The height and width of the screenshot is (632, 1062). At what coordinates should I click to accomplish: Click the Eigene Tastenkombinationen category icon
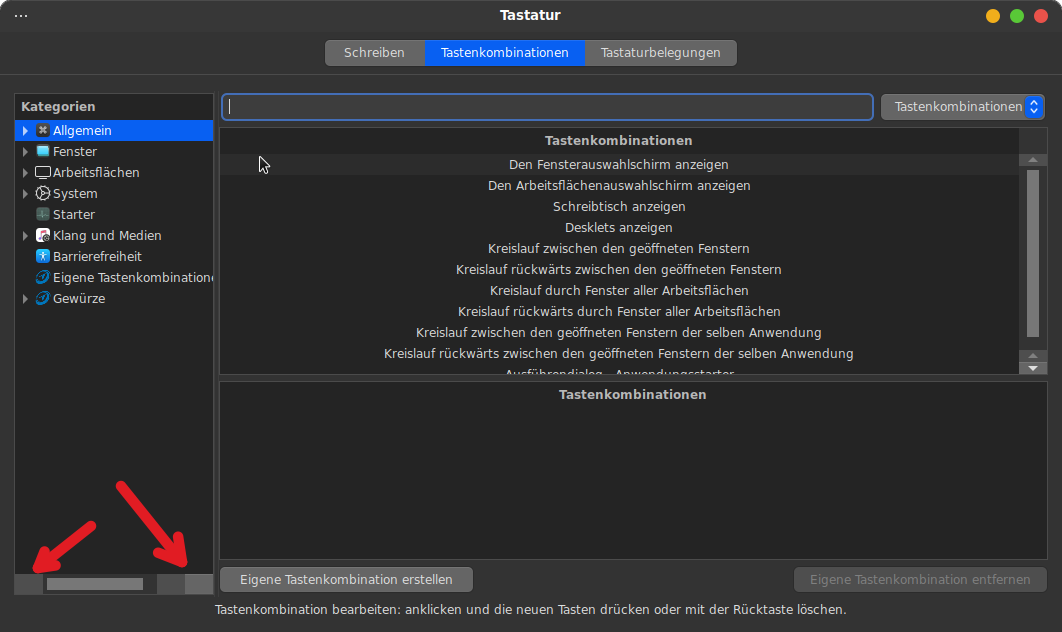point(43,278)
